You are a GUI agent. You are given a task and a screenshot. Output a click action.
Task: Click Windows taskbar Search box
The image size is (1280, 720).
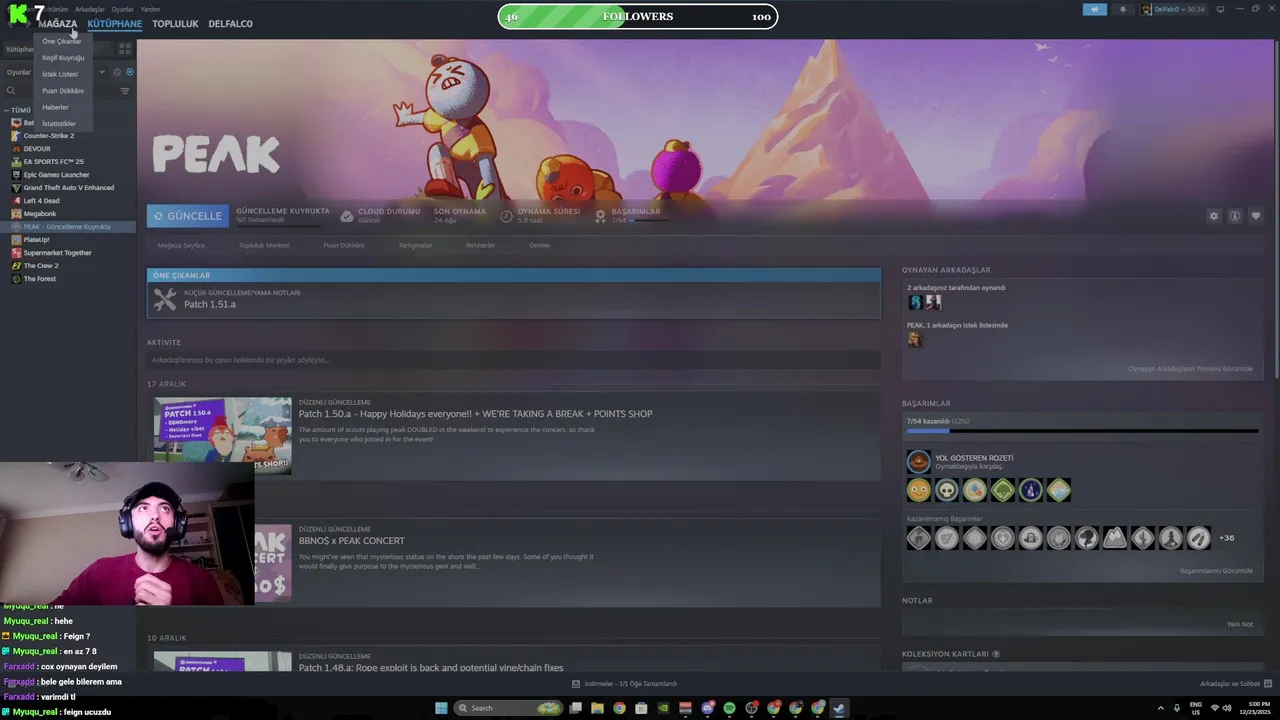click(508, 708)
